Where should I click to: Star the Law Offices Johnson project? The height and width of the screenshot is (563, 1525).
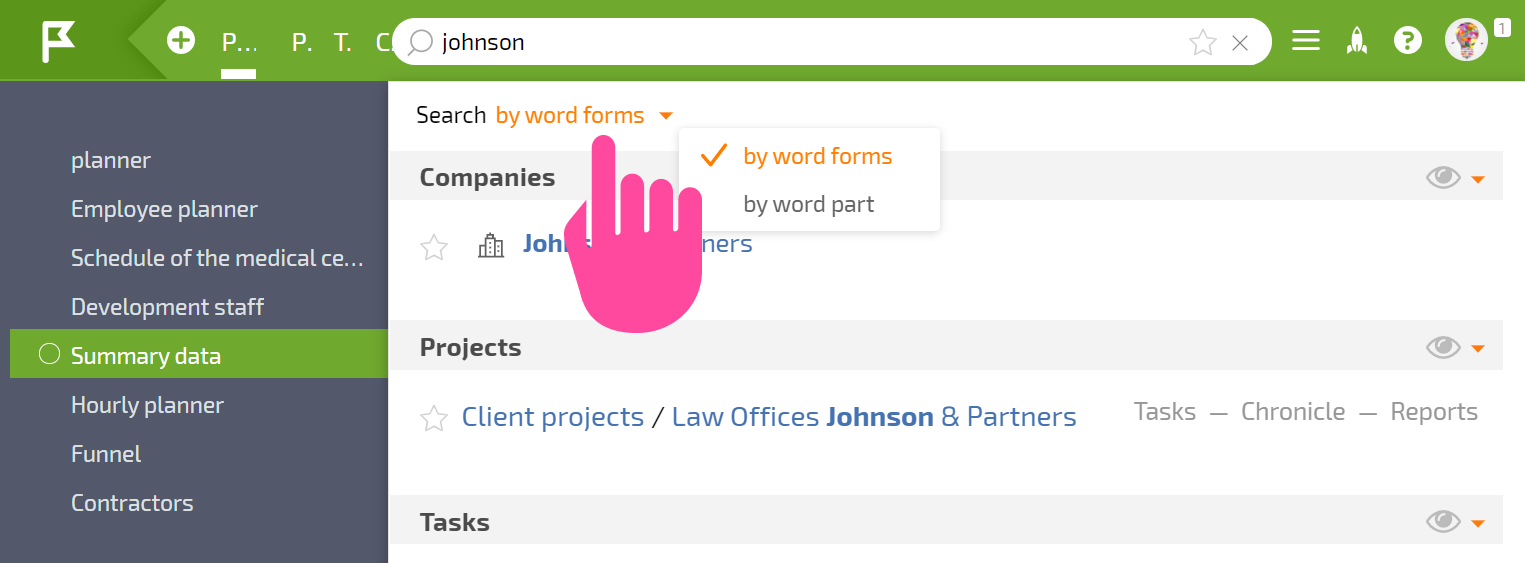(x=434, y=418)
